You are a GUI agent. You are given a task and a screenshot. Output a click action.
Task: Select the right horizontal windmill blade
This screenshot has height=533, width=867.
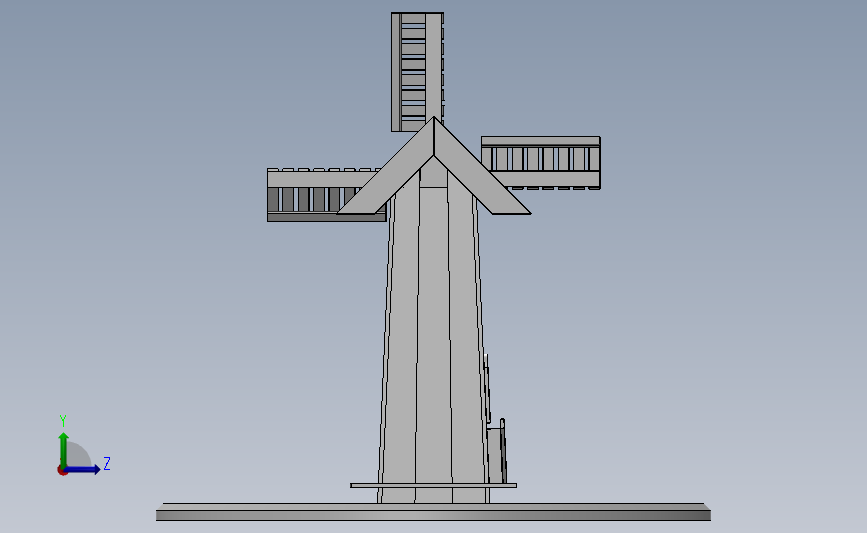click(541, 163)
